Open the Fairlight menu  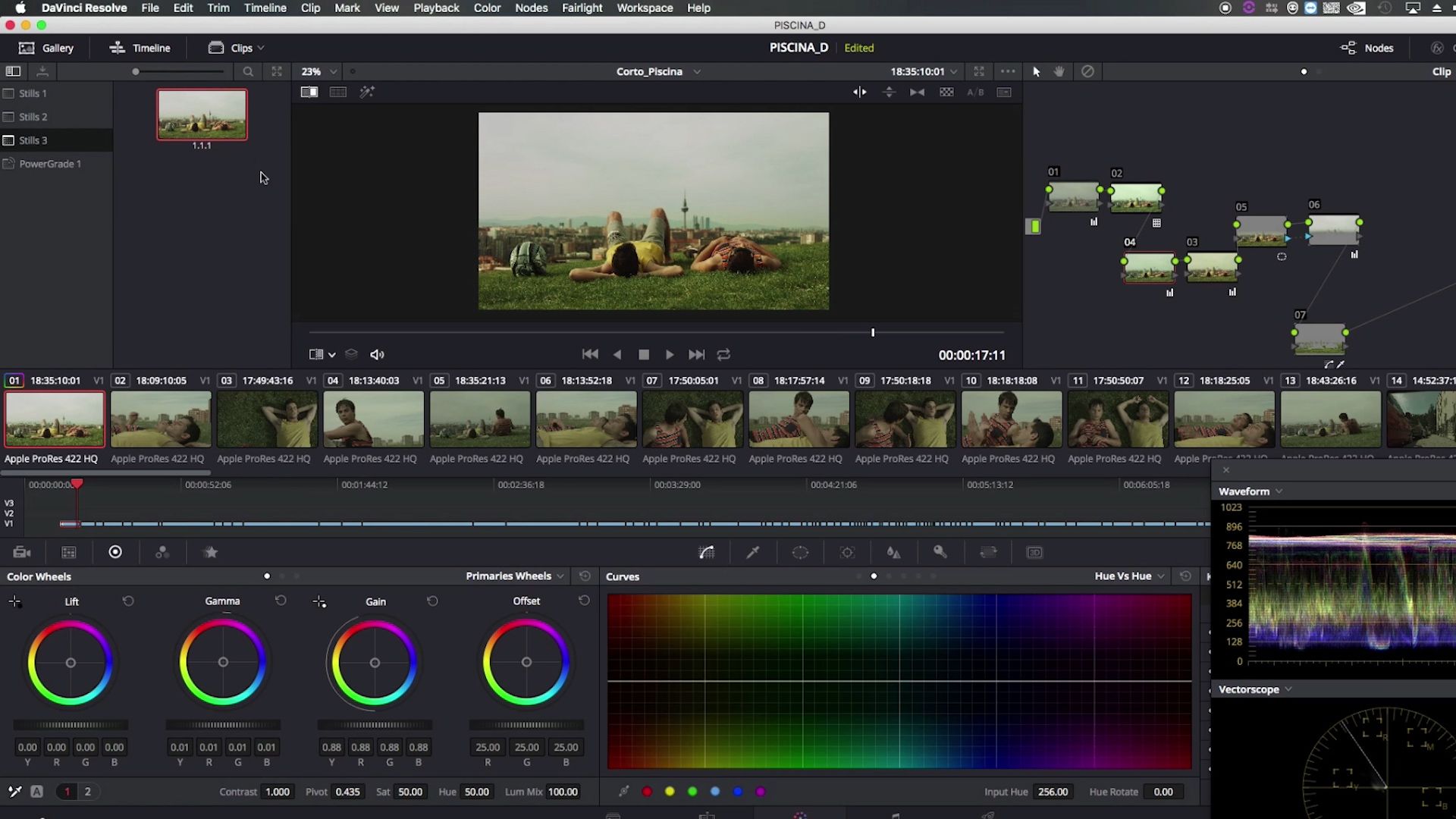coord(582,8)
